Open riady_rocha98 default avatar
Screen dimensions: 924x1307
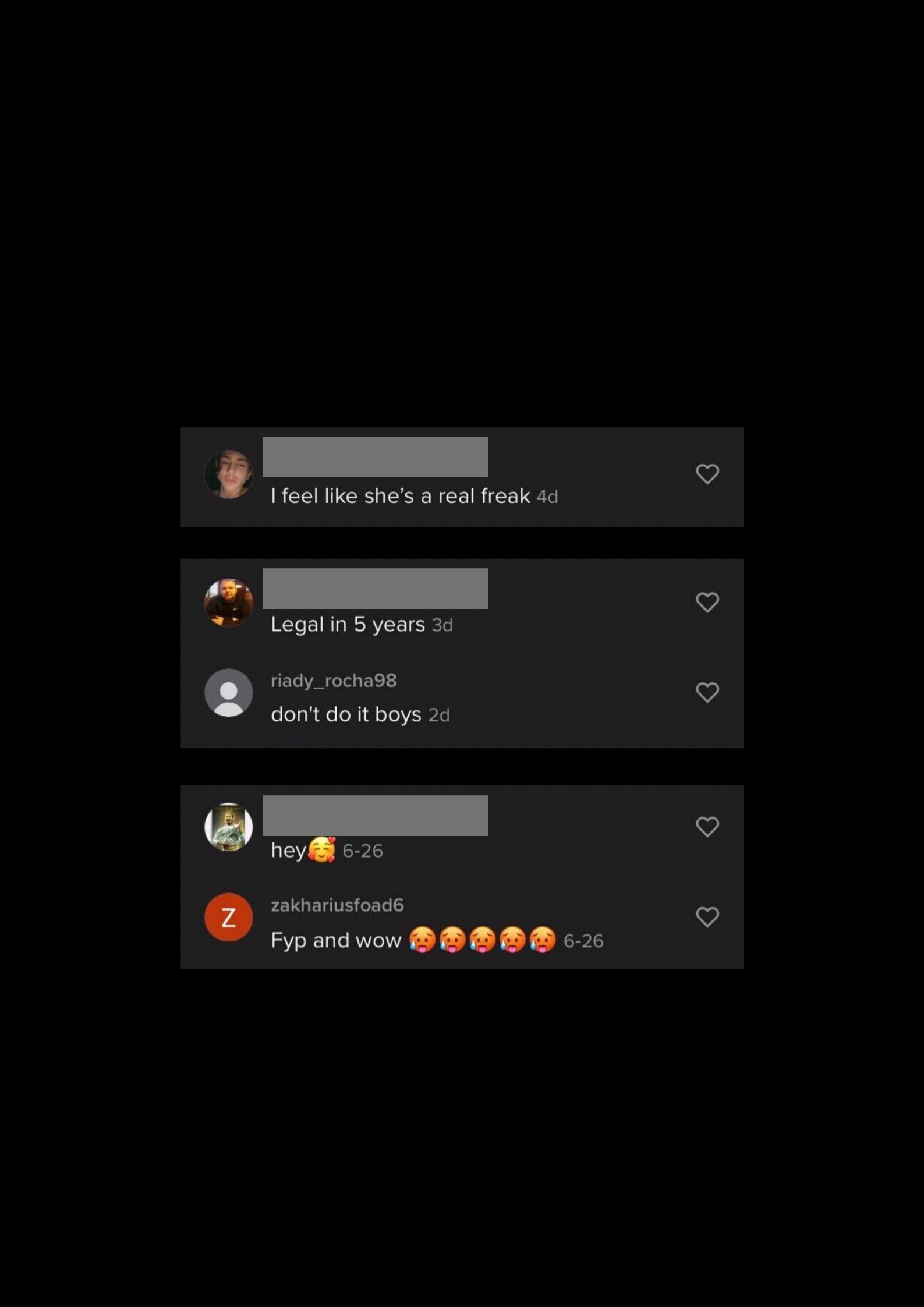pos(229,693)
